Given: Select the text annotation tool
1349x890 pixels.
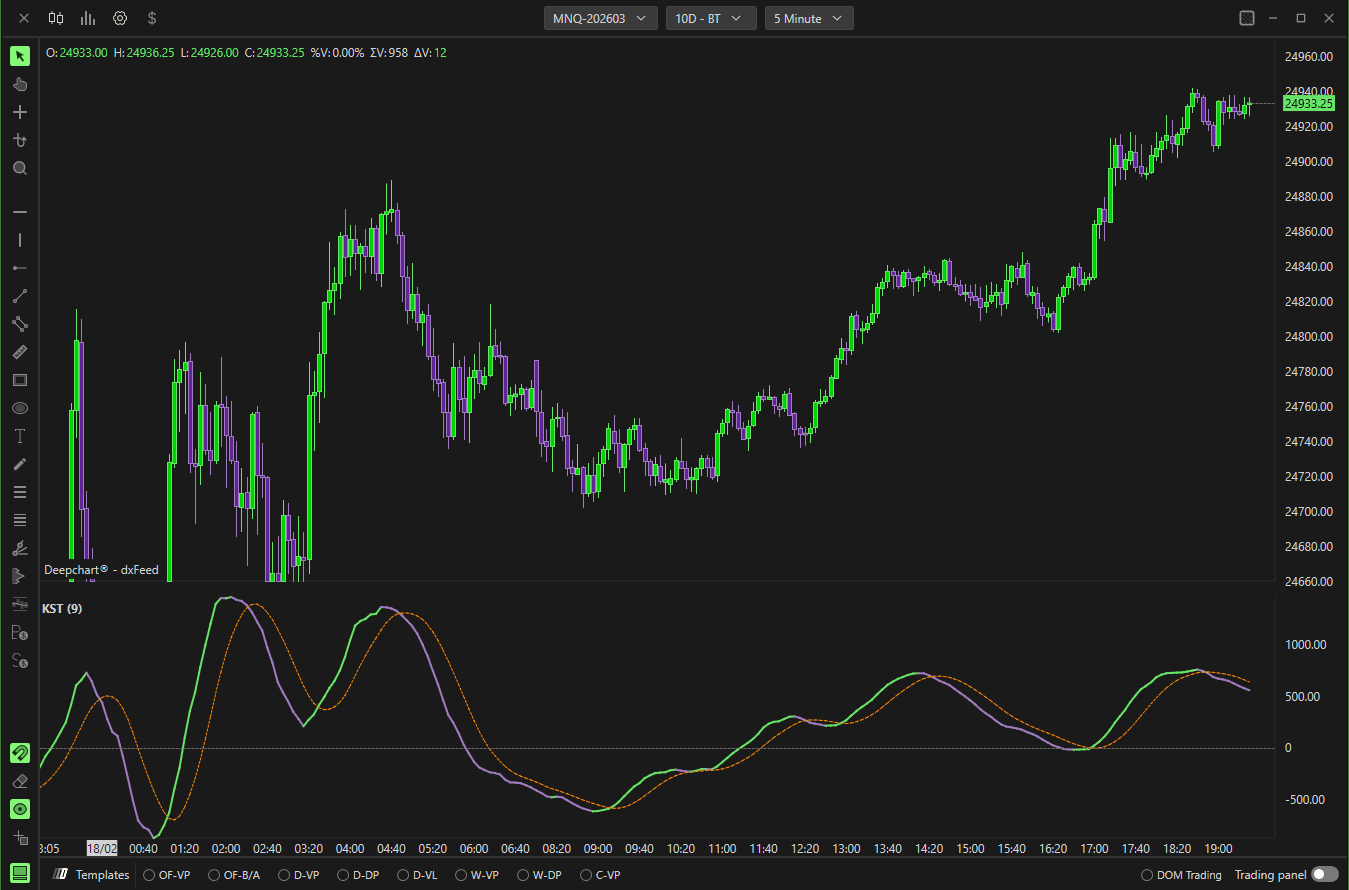Looking at the screenshot, I should pos(20,436).
